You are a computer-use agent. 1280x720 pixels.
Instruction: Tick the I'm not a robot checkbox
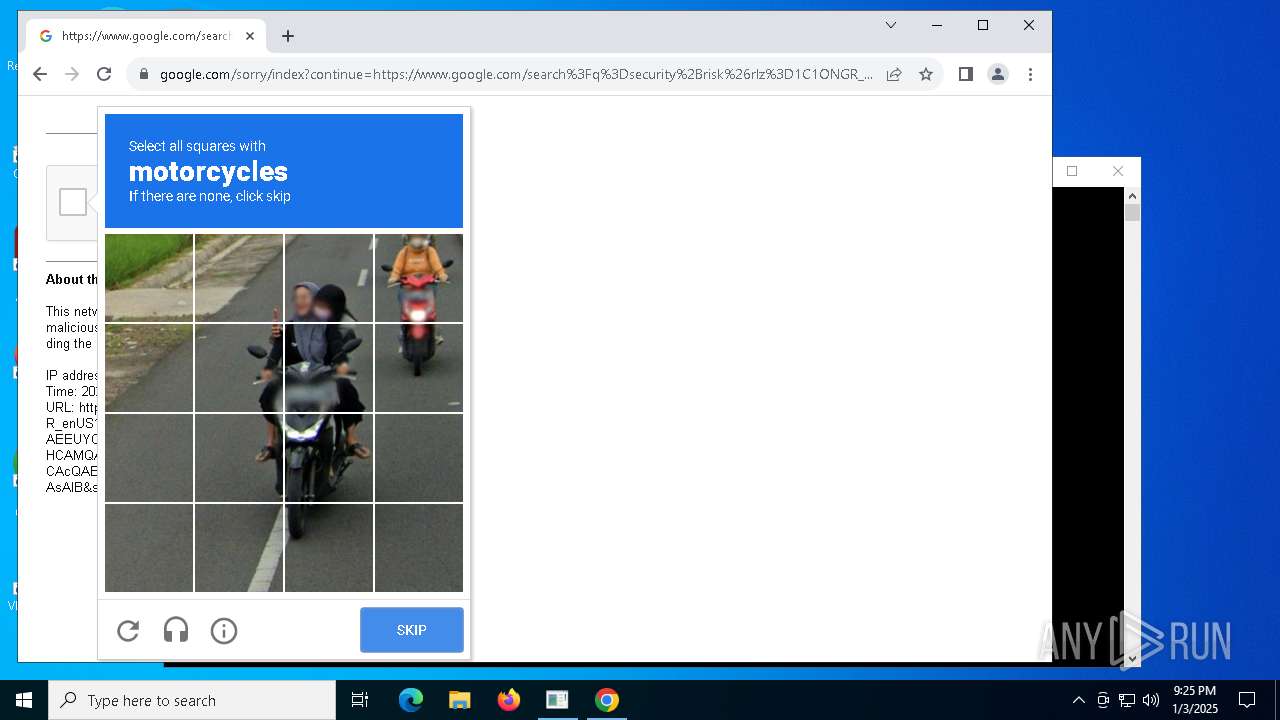point(73,202)
